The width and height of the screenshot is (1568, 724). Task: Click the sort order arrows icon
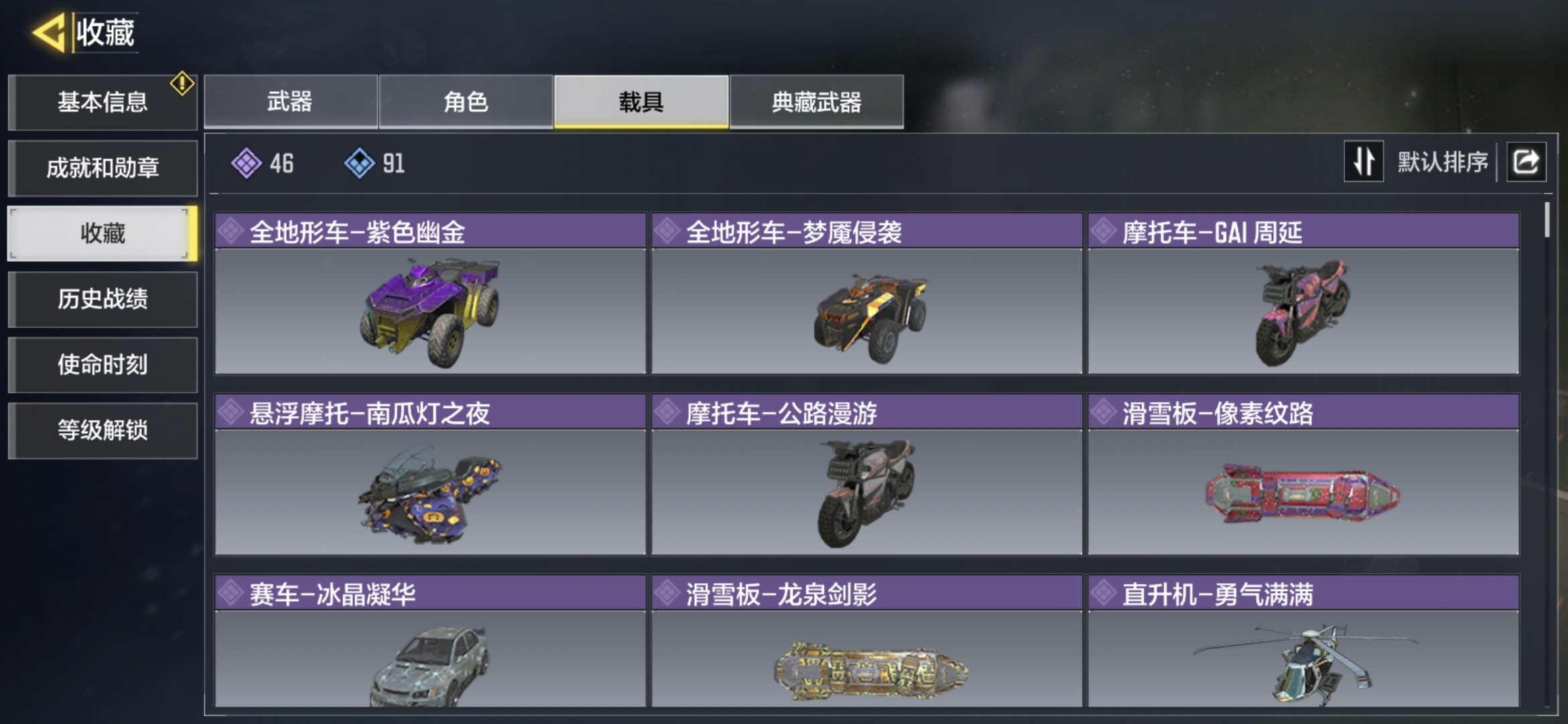coord(1364,162)
